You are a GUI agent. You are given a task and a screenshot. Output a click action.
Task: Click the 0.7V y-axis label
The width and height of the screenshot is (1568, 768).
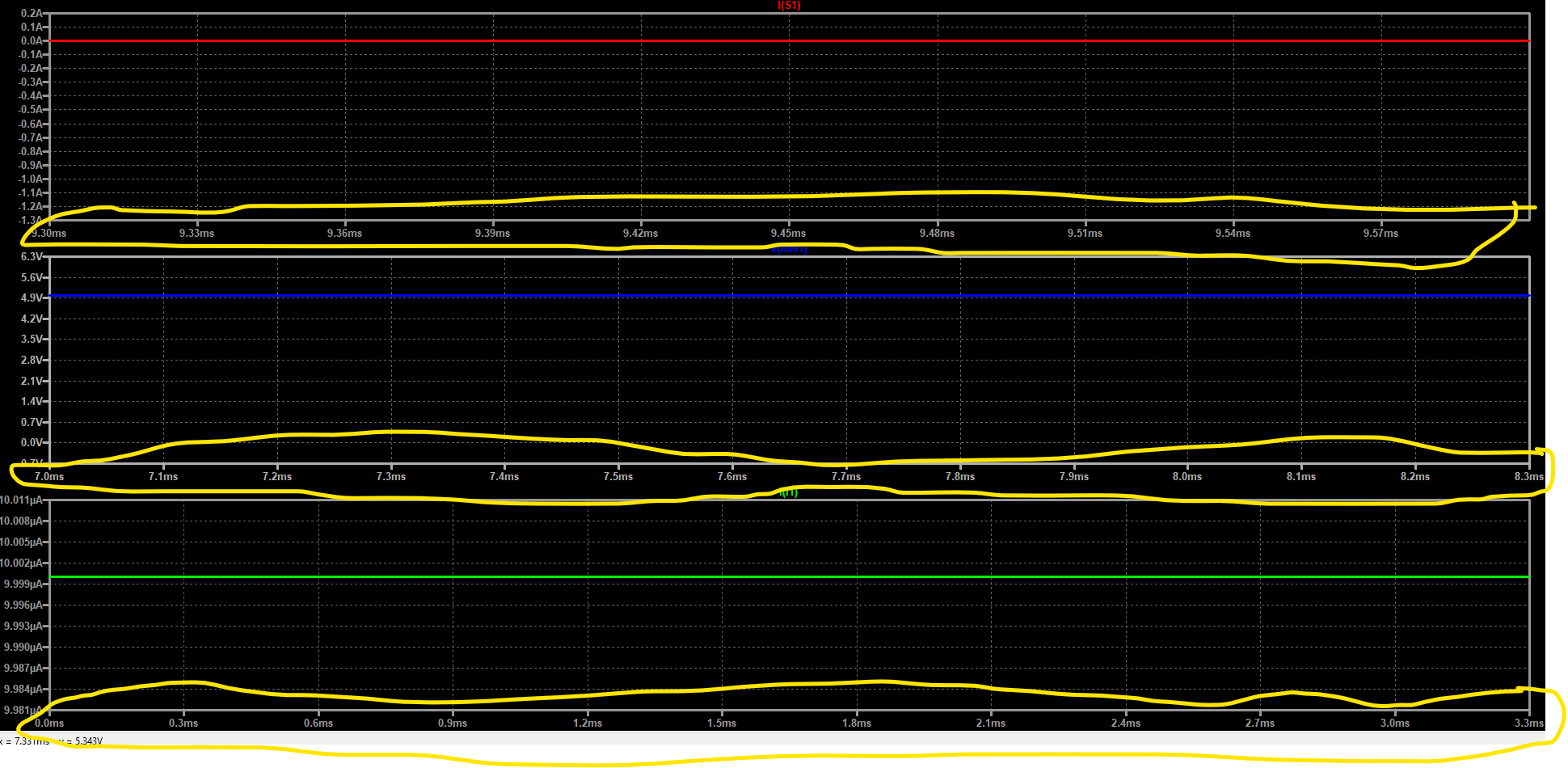coord(31,422)
